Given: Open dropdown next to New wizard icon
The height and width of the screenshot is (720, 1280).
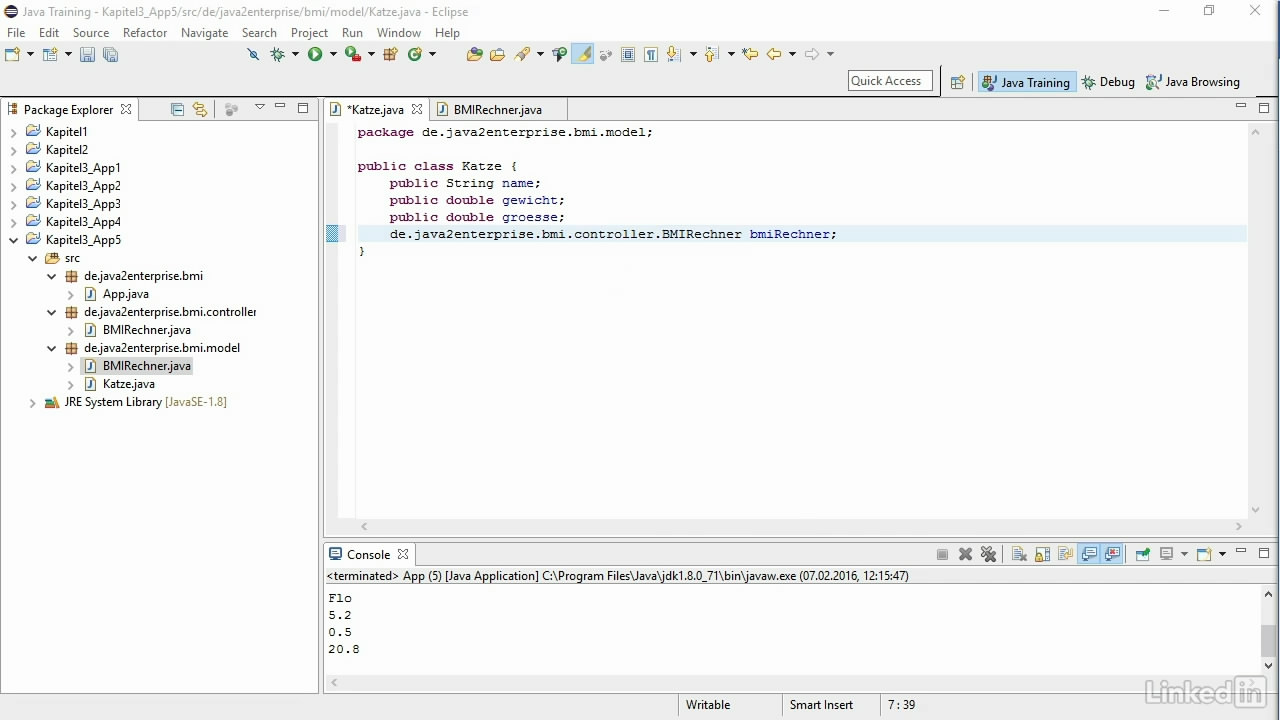Looking at the screenshot, I should (x=31, y=54).
